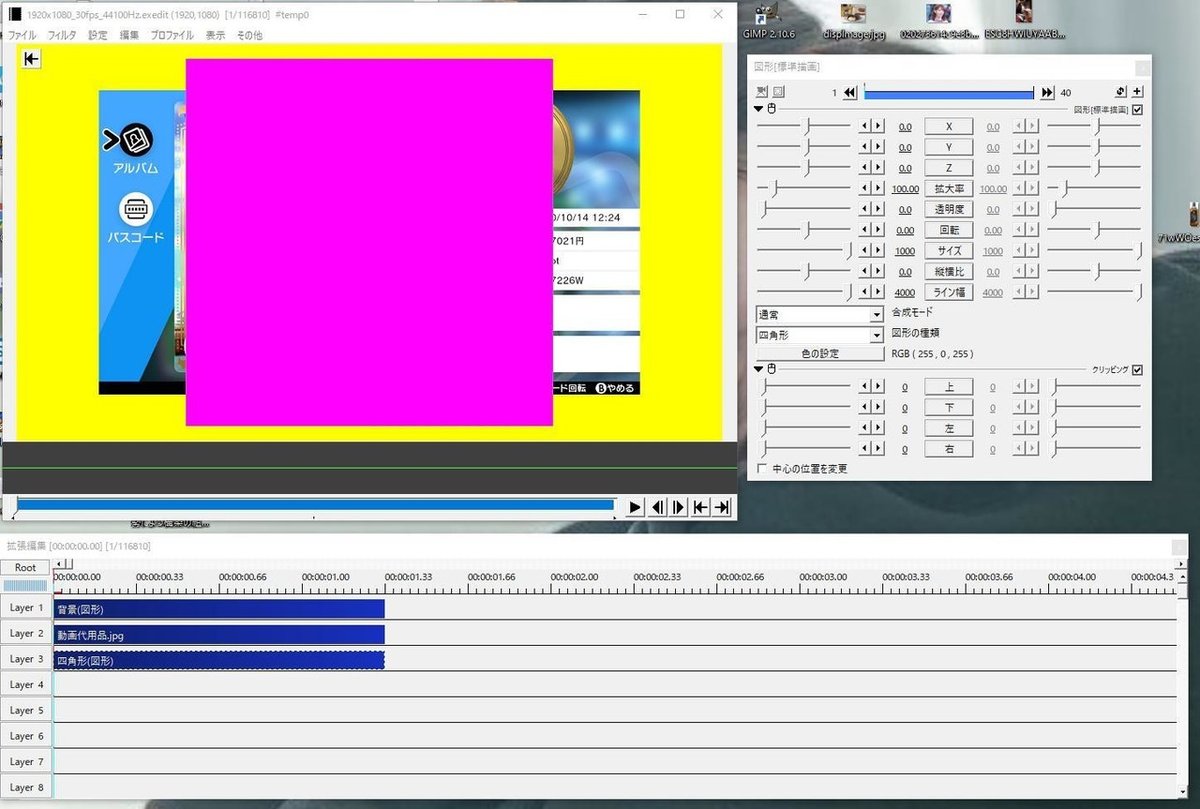1200x809 pixels.
Task: Toggle Layer 4 visibility button
Action: point(26,685)
